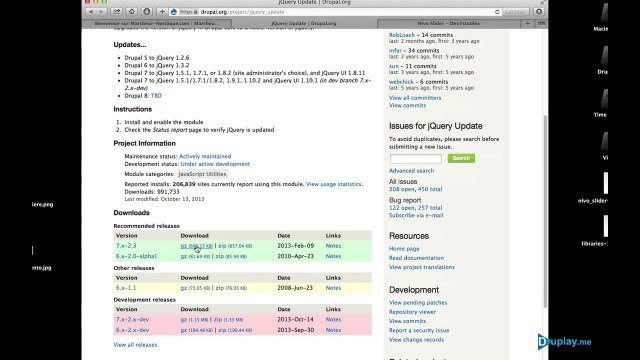
Task: Select the jQuery Update | Drupal.org tab
Action: 304,23
